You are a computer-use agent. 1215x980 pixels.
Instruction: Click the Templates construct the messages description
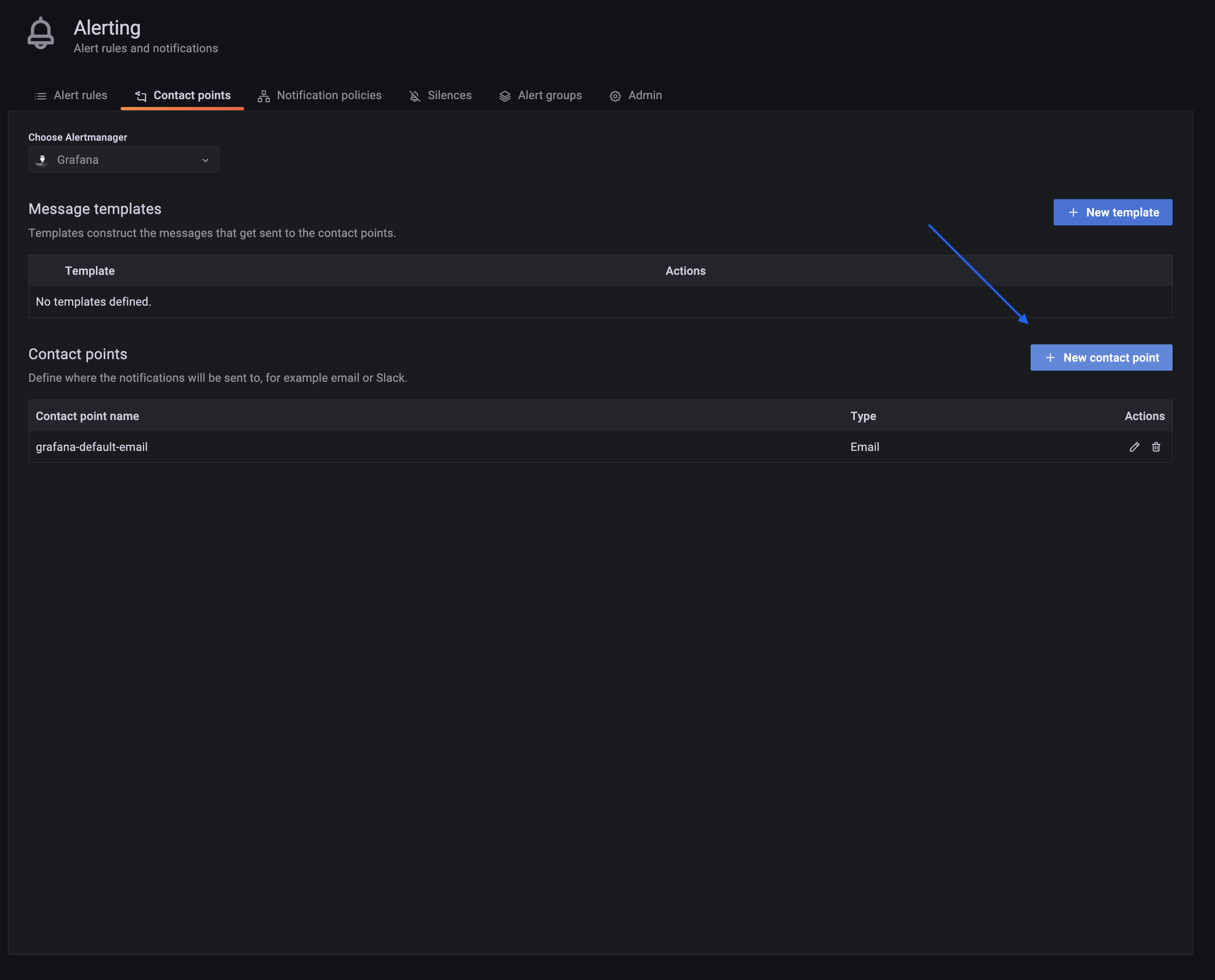(212, 233)
